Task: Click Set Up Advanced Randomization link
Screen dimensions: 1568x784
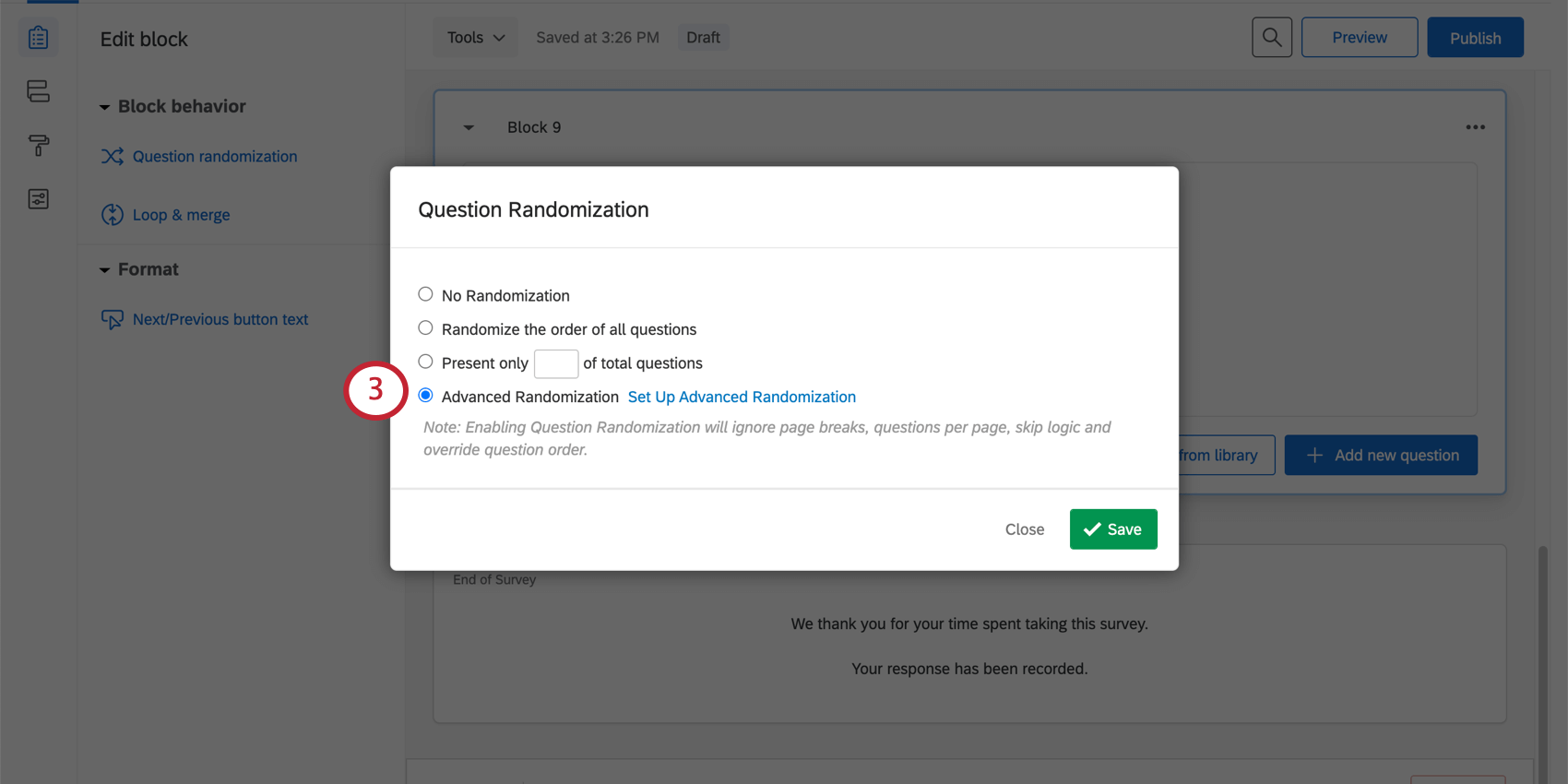Action: [x=742, y=397]
